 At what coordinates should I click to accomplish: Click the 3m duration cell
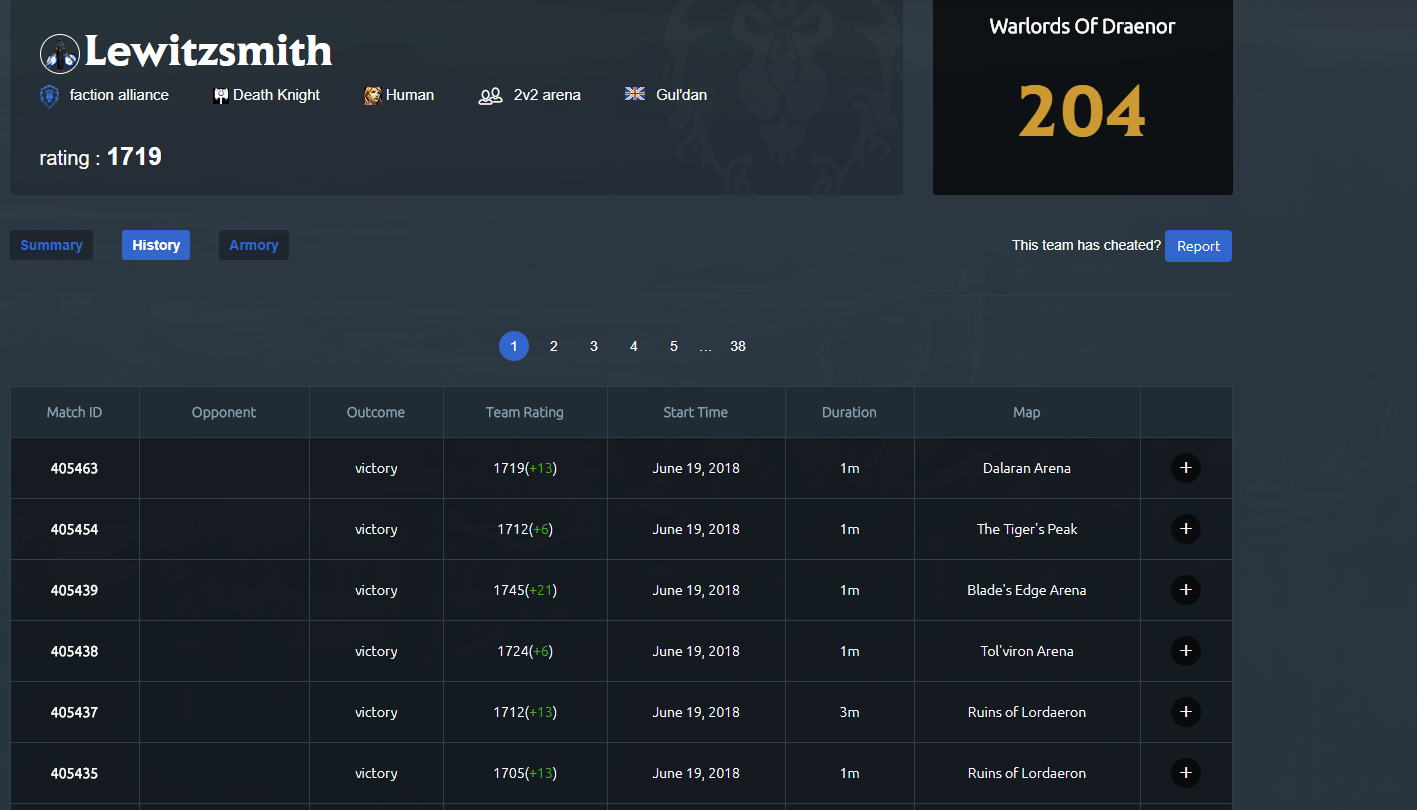pyautogui.click(x=849, y=712)
